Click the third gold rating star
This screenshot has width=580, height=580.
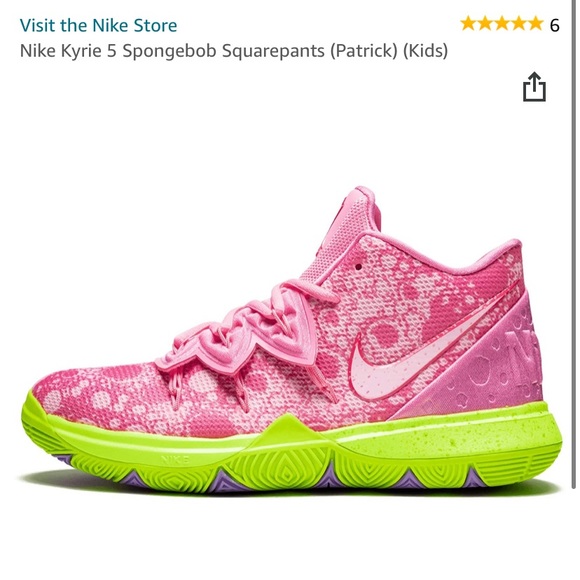pyautogui.click(x=502, y=24)
